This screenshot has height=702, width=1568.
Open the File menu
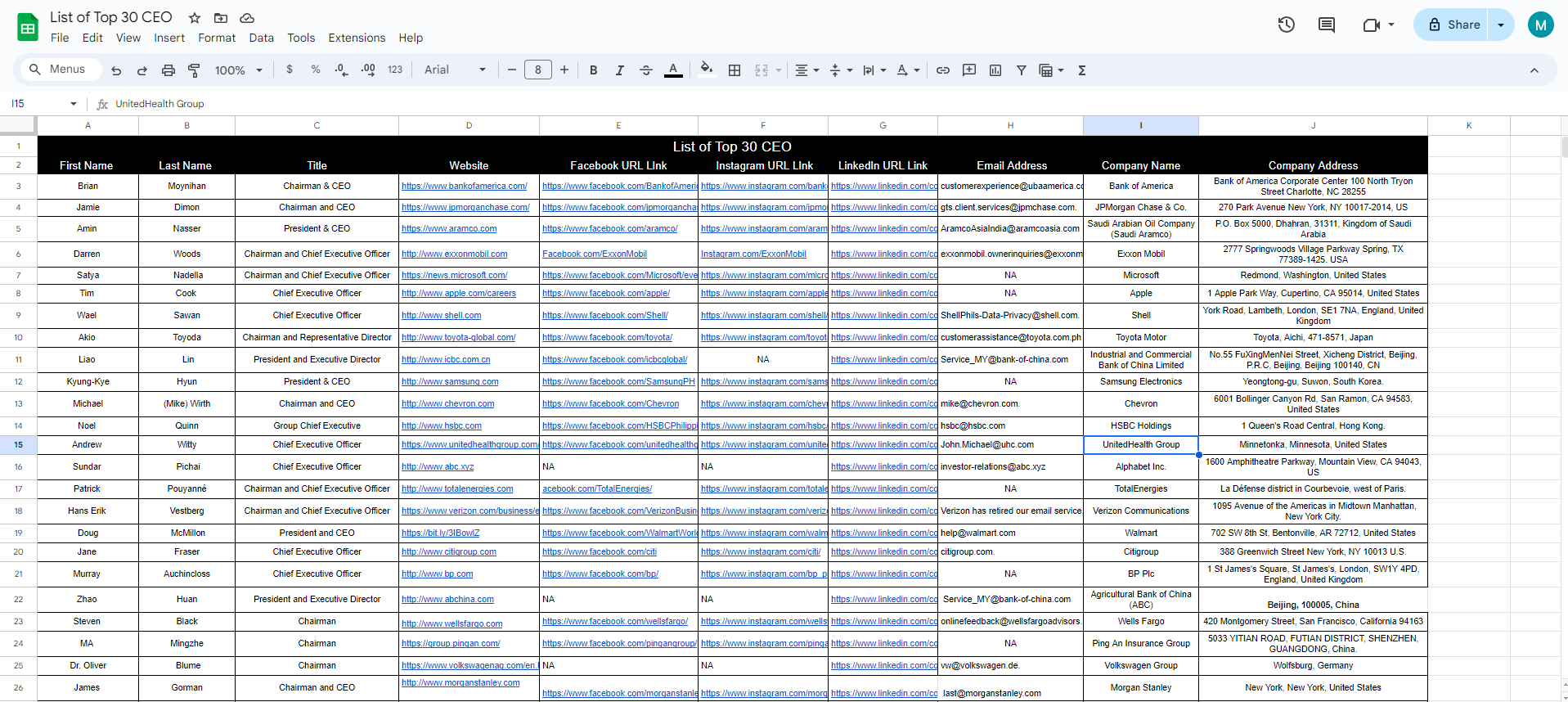60,38
